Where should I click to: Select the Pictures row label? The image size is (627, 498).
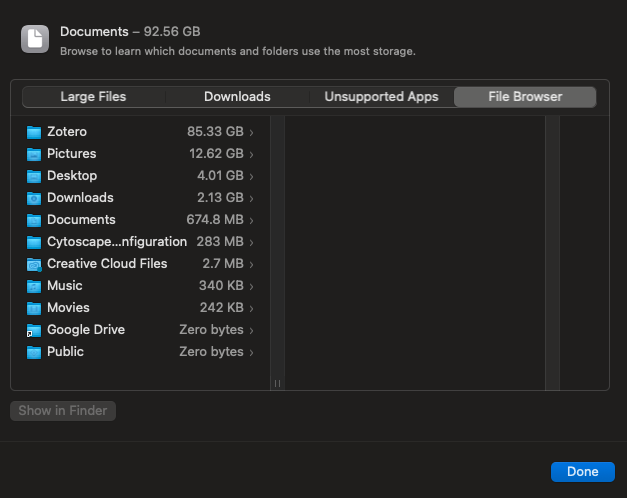pos(72,154)
